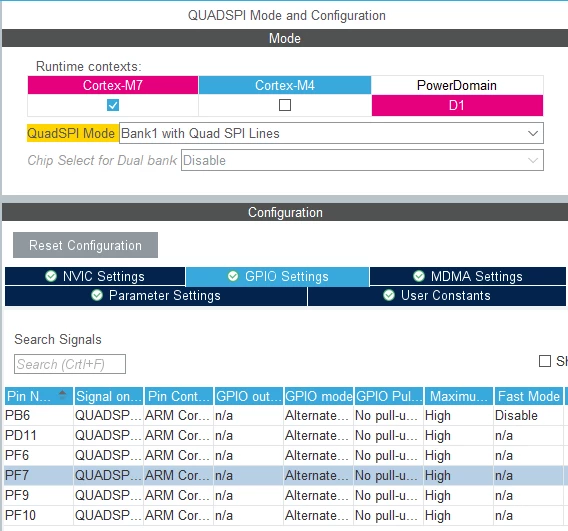
Task: Click the Mode section header bar
Action: pos(285,38)
